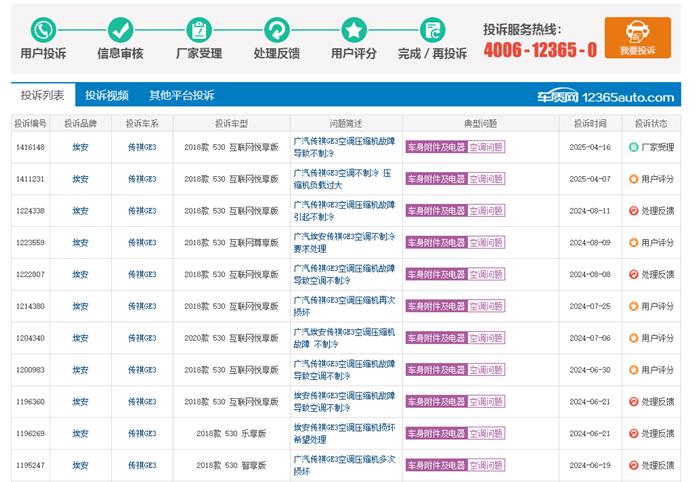The width and height of the screenshot is (700, 482).
Task: Click the 用户评分 status icon for complaint 1214380
Action: 633,306
